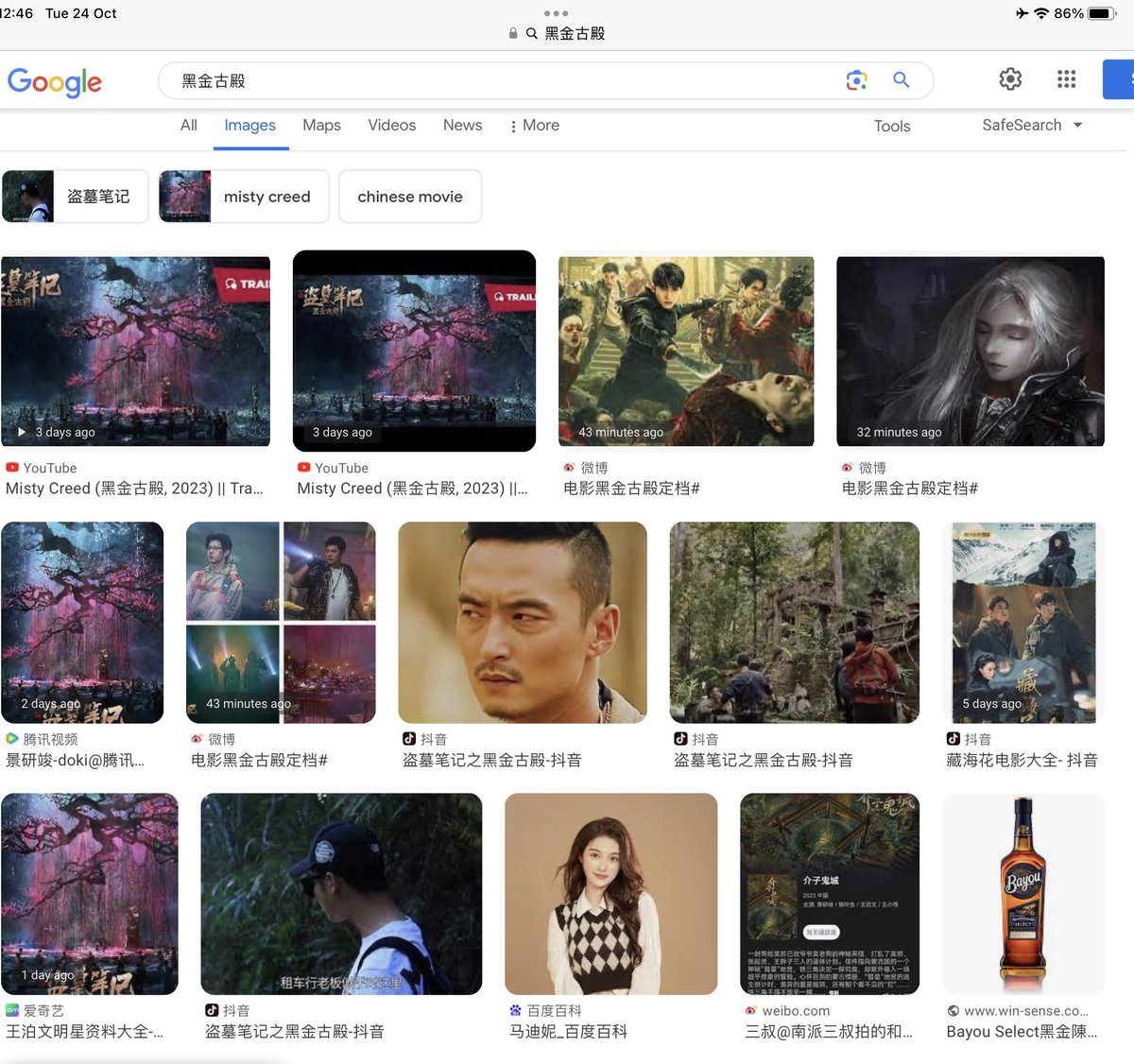Open 王泊文明星资料大全 result title
1134x1064 pixels.
point(85,1032)
